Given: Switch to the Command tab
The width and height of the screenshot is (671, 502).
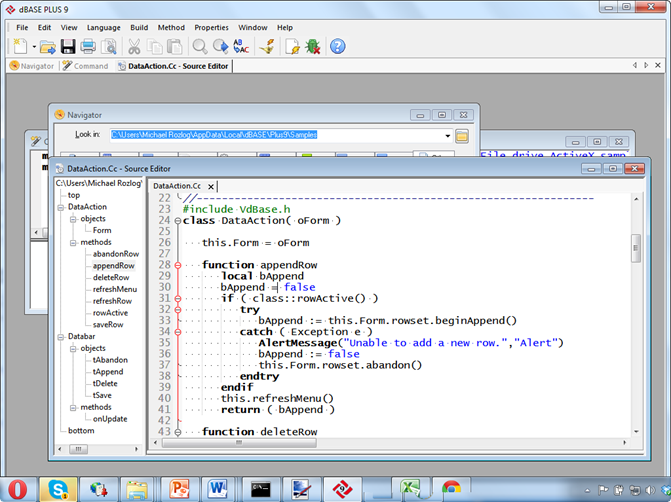Looking at the screenshot, I should pos(85,66).
